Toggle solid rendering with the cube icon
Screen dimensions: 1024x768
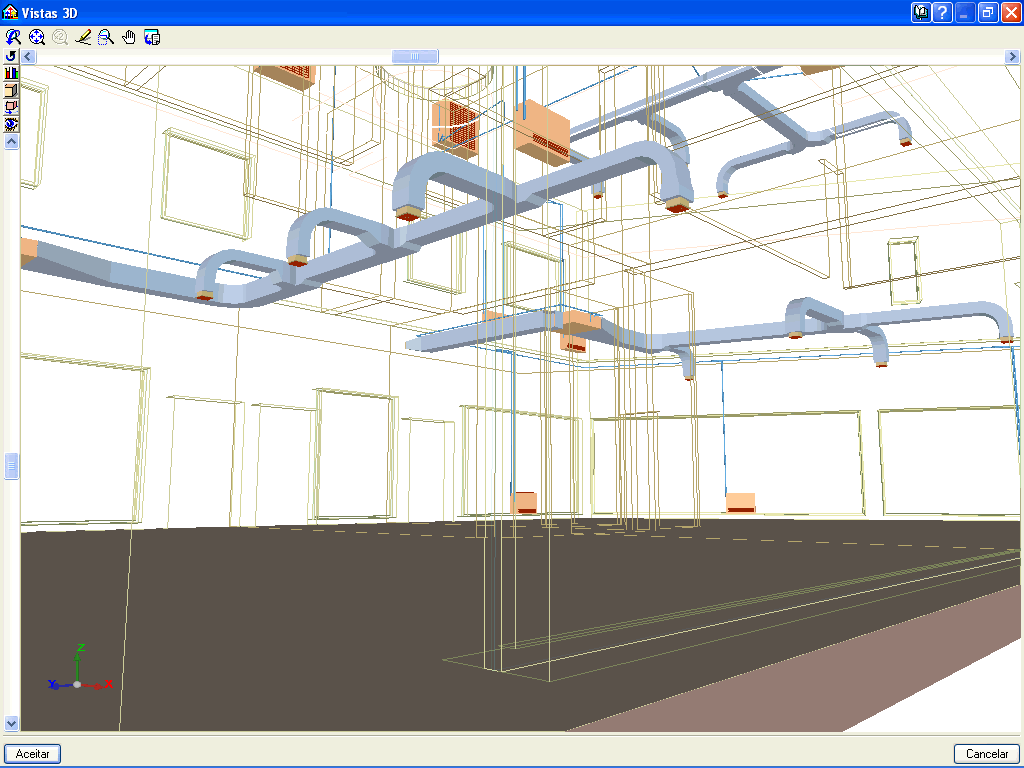pos(11,90)
